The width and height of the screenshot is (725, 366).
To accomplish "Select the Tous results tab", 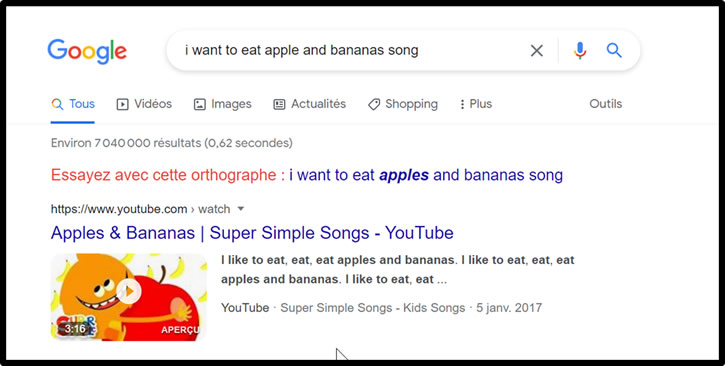I will click(73, 104).
